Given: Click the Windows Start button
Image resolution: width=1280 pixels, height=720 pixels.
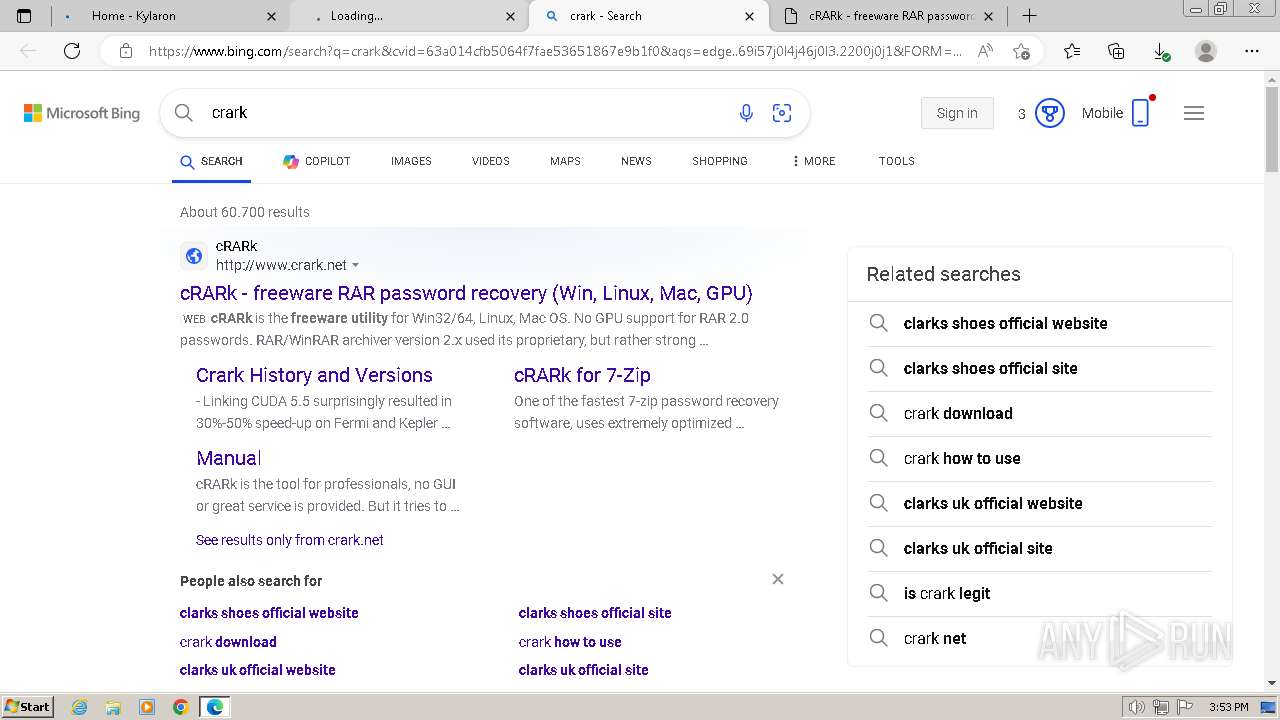Looking at the screenshot, I should pyautogui.click(x=28, y=707).
